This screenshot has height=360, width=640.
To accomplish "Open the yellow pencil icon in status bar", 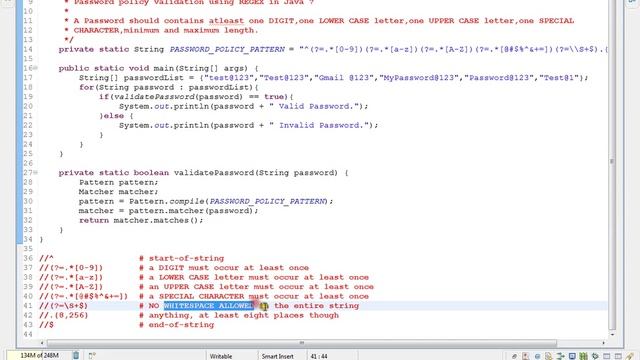I will [x=630, y=356].
